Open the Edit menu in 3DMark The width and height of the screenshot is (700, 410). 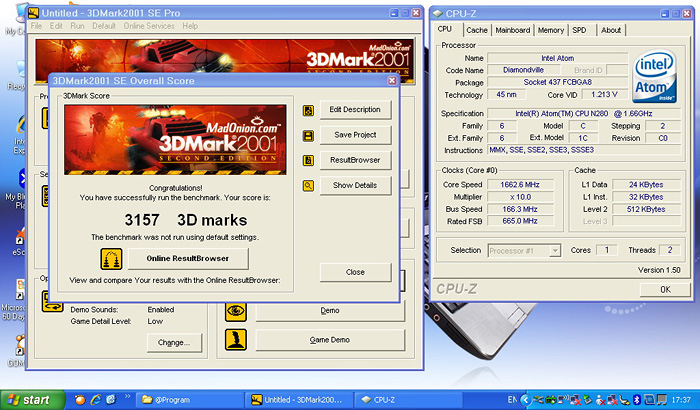56,26
